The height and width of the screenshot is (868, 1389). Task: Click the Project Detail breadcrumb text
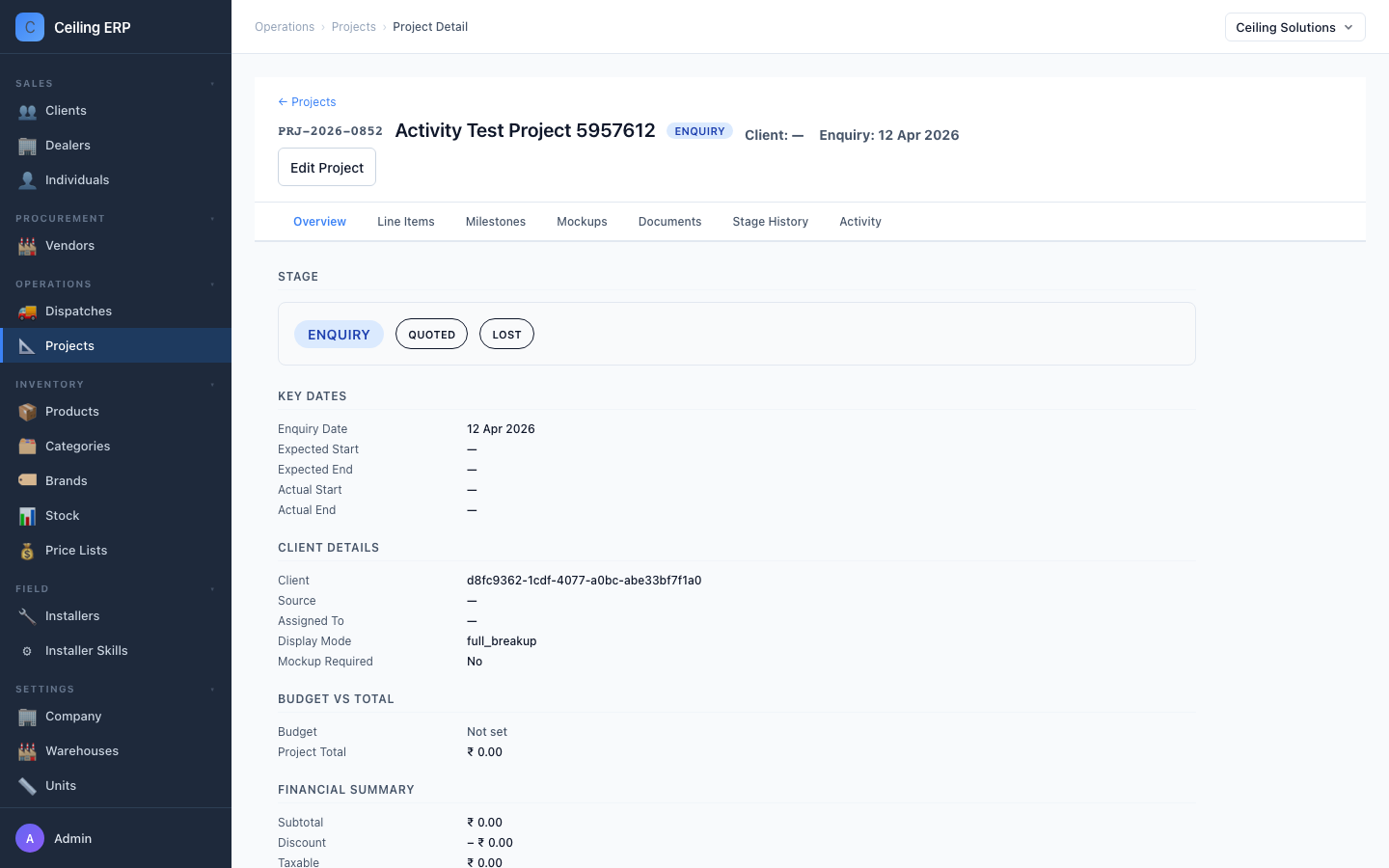click(430, 27)
